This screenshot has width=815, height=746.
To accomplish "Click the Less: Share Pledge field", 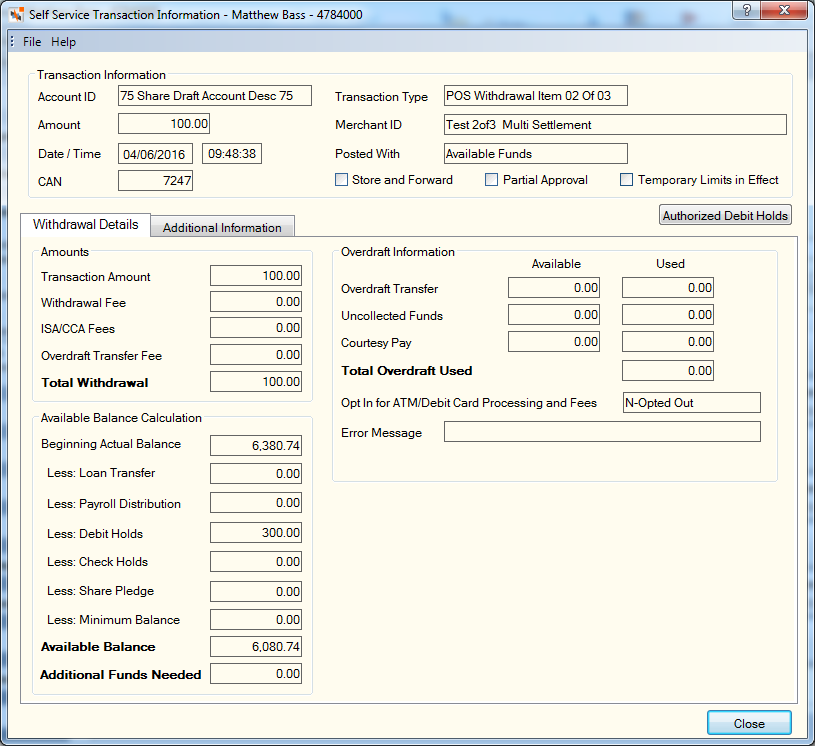I will [256, 592].
